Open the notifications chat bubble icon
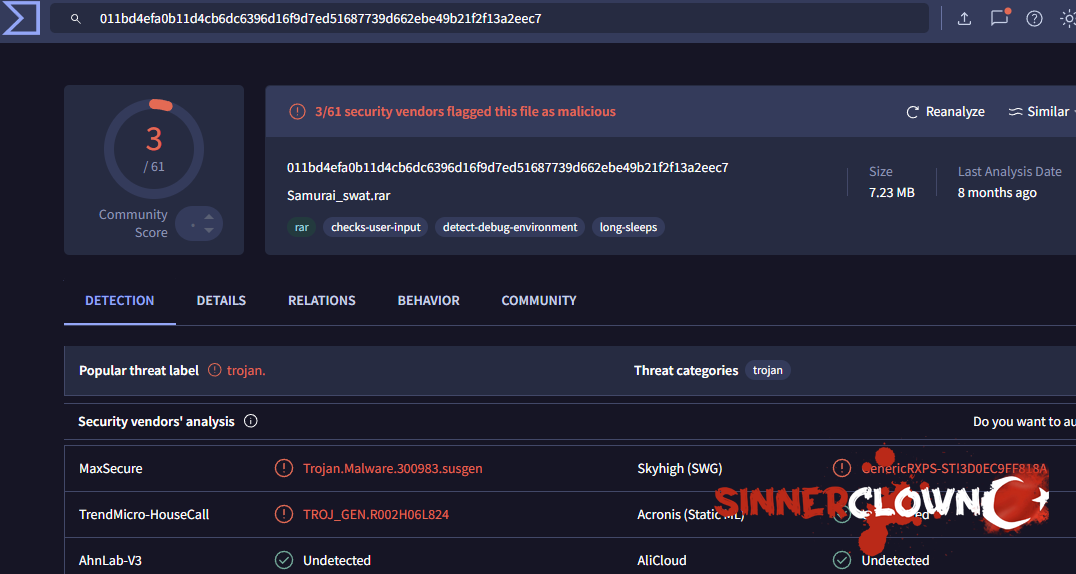This screenshot has height=574, width=1076. (x=999, y=19)
